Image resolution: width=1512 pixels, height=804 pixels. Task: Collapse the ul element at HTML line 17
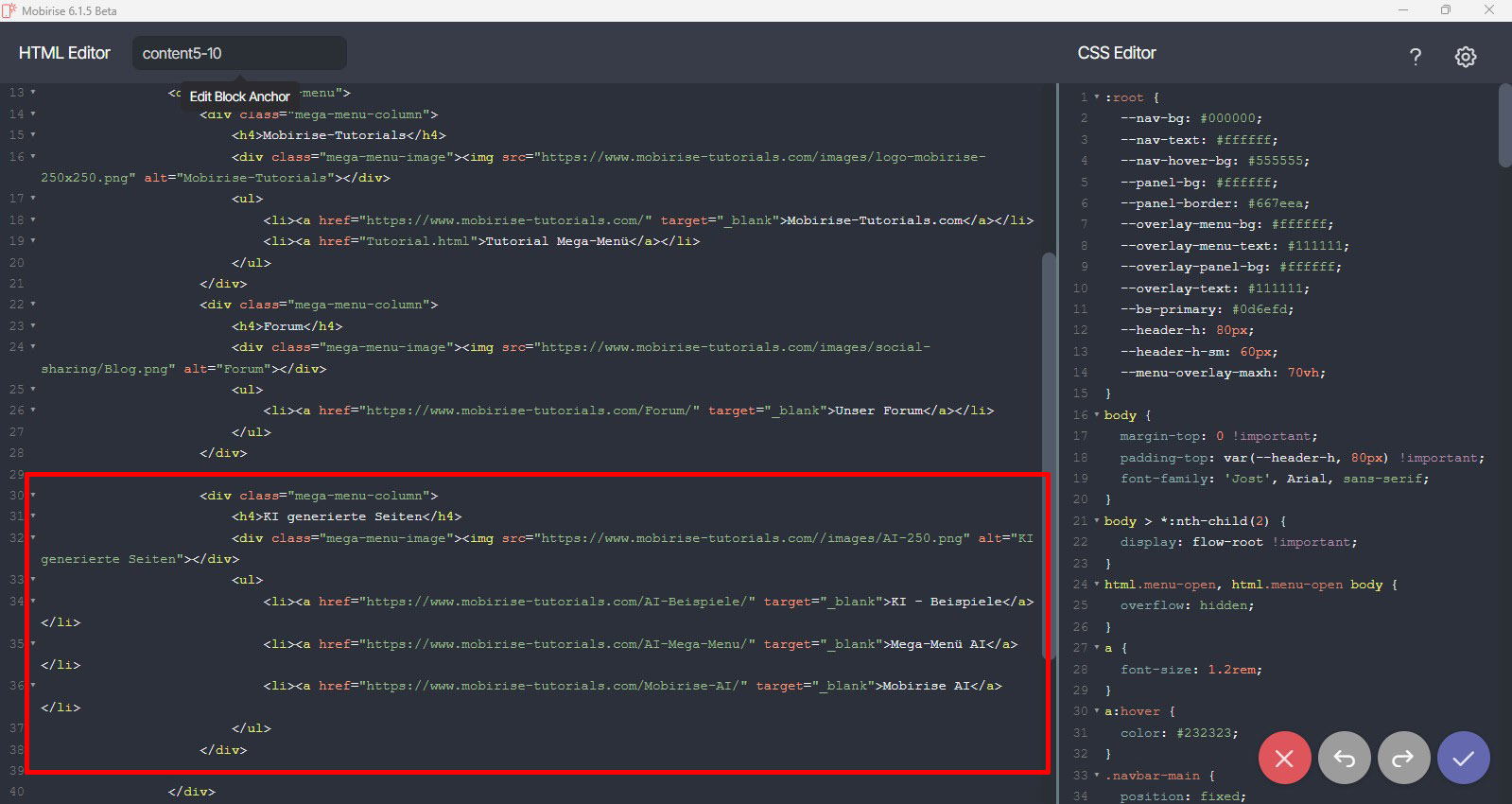pos(33,199)
